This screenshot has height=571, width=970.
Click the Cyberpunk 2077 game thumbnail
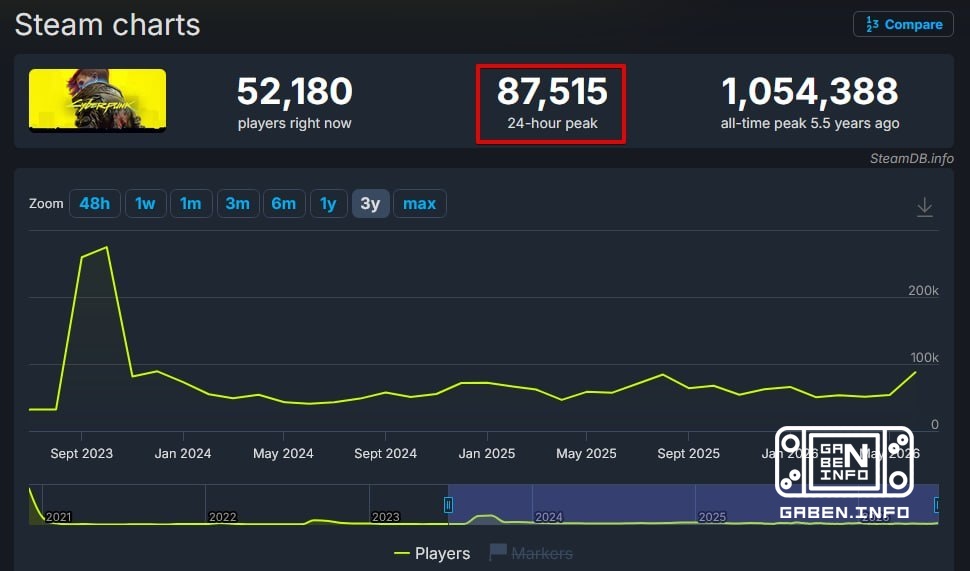[97, 100]
